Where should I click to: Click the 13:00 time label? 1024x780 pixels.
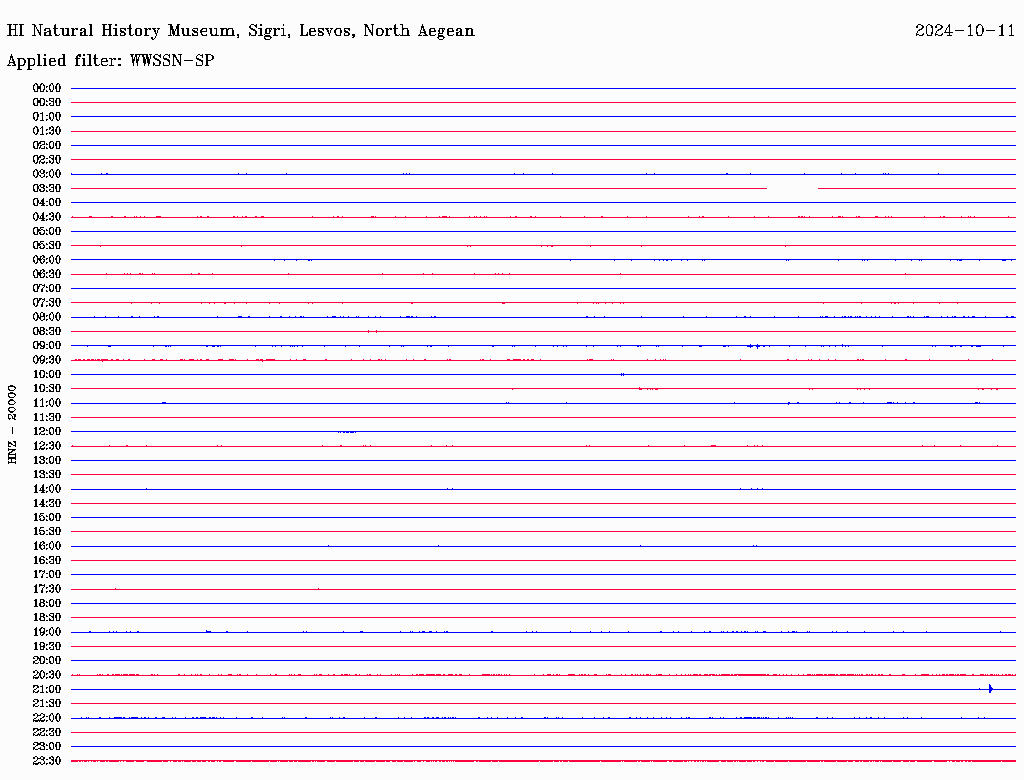click(47, 460)
